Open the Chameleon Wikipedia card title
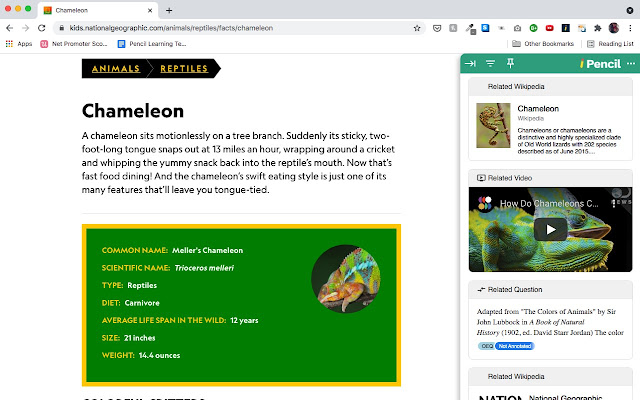Viewport: 640px width, 400px height. [x=538, y=109]
